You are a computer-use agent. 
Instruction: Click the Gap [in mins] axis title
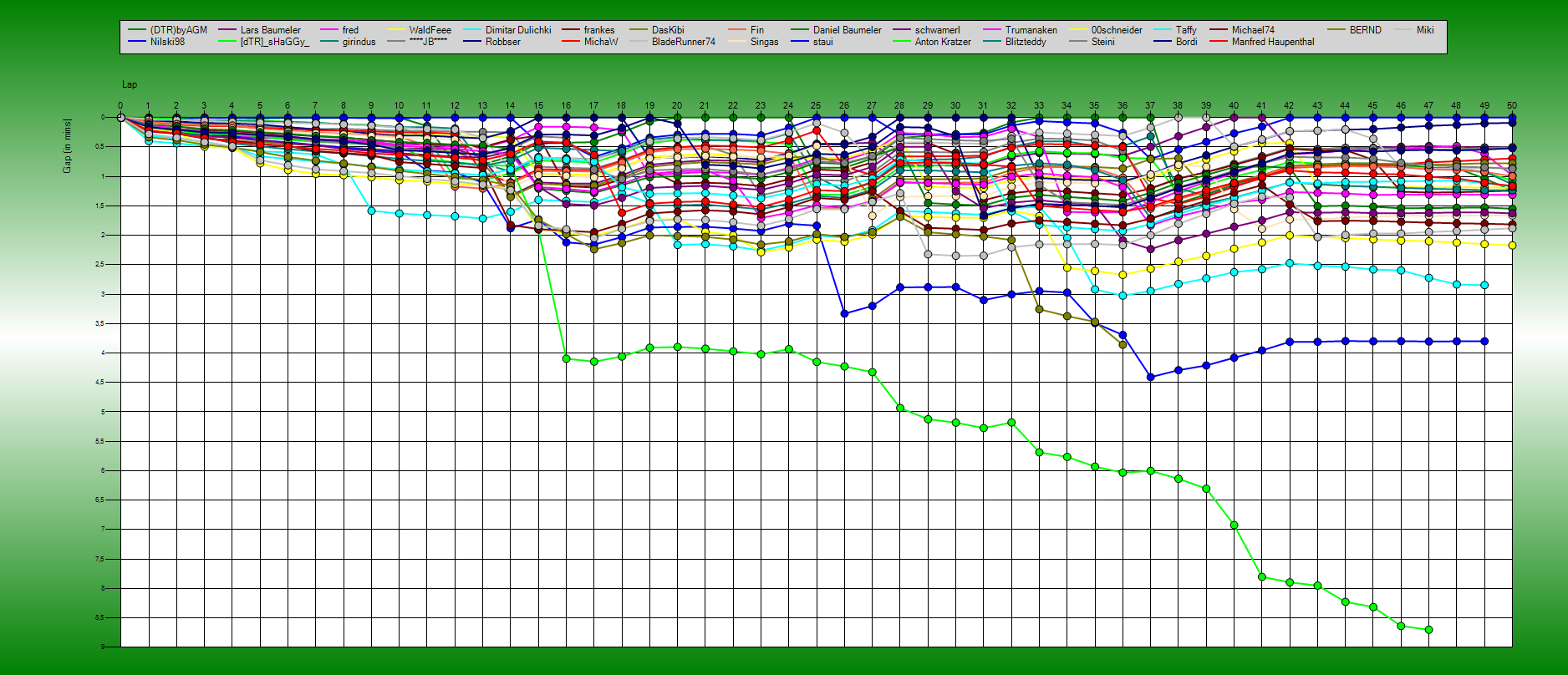tap(67, 146)
